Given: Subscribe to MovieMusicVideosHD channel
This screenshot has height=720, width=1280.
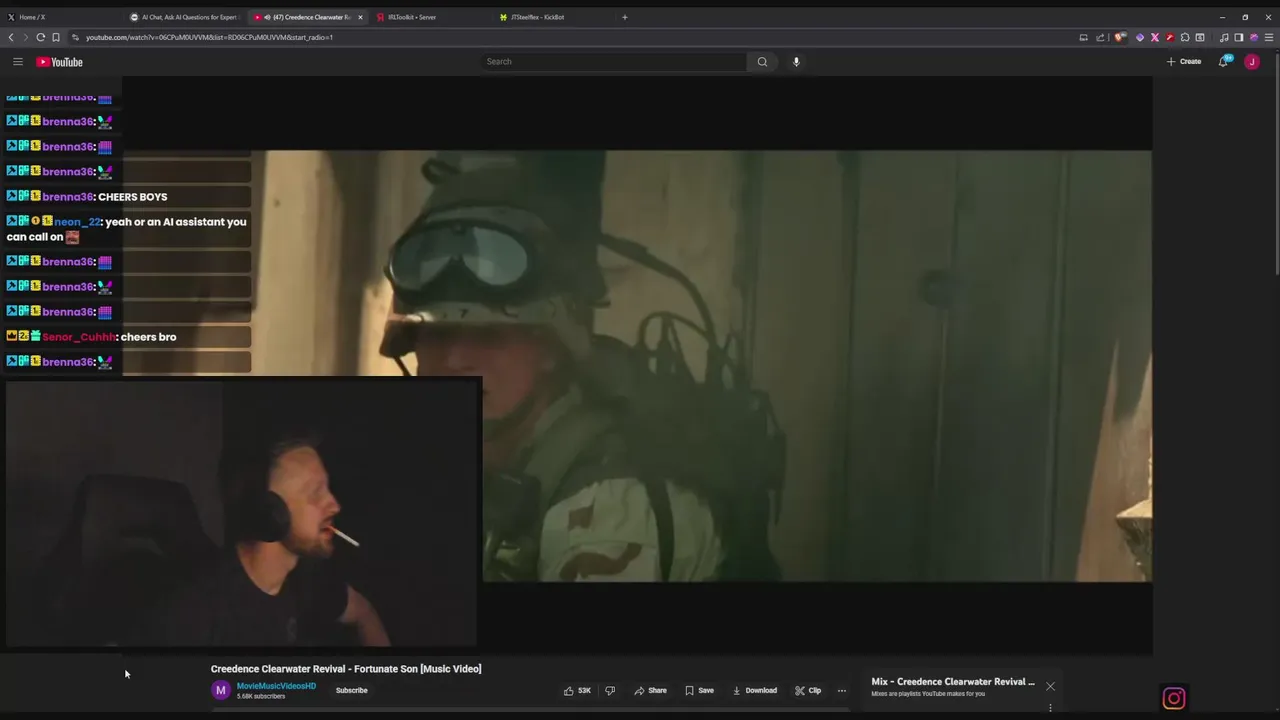Looking at the screenshot, I should tap(351, 690).
